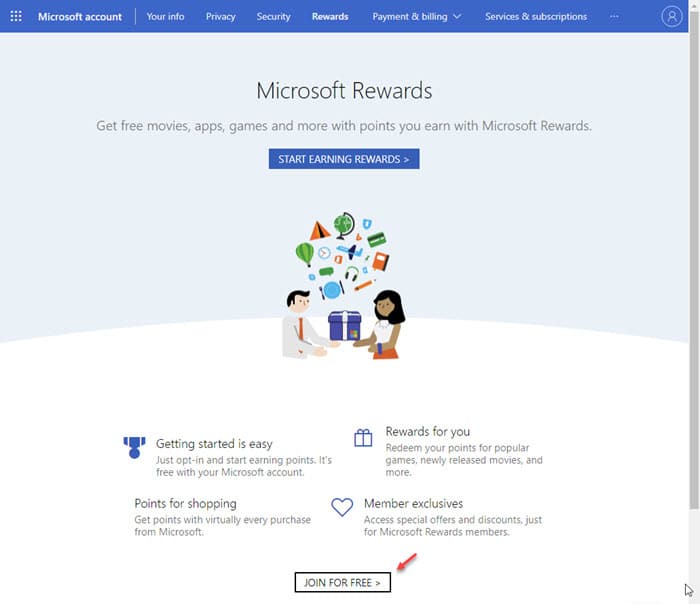Click the 'Get free movies, apps, games' tagline
Viewport: 700px width, 604px height.
[x=344, y=126]
